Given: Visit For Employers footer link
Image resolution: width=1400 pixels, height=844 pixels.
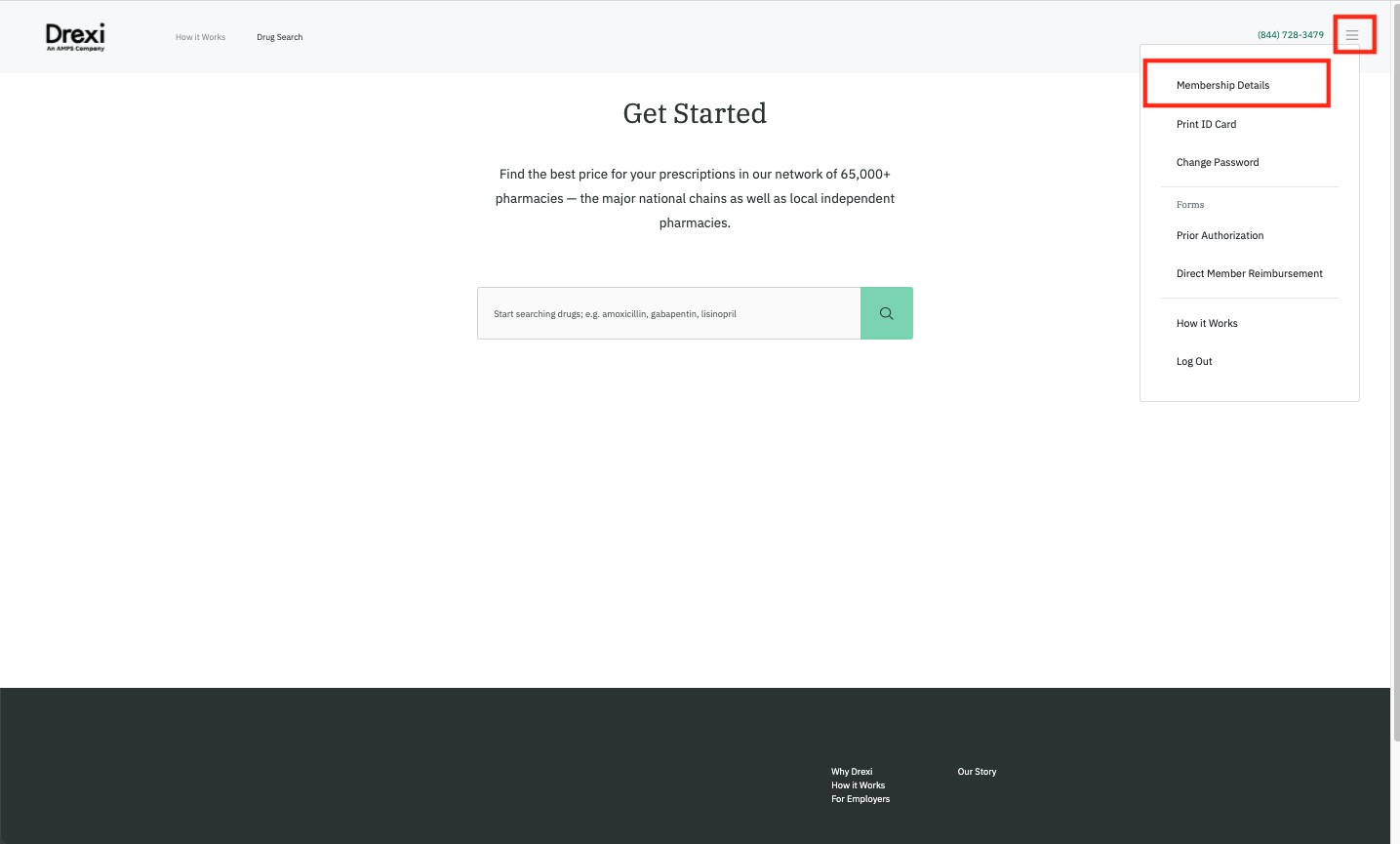Looking at the screenshot, I should 860,799.
